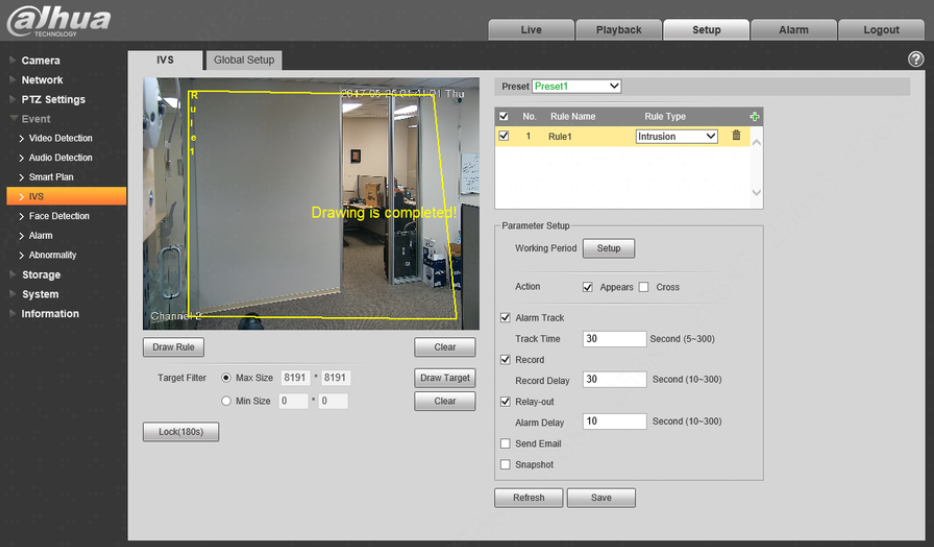Click the Logout tab

[x=881, y=30]
